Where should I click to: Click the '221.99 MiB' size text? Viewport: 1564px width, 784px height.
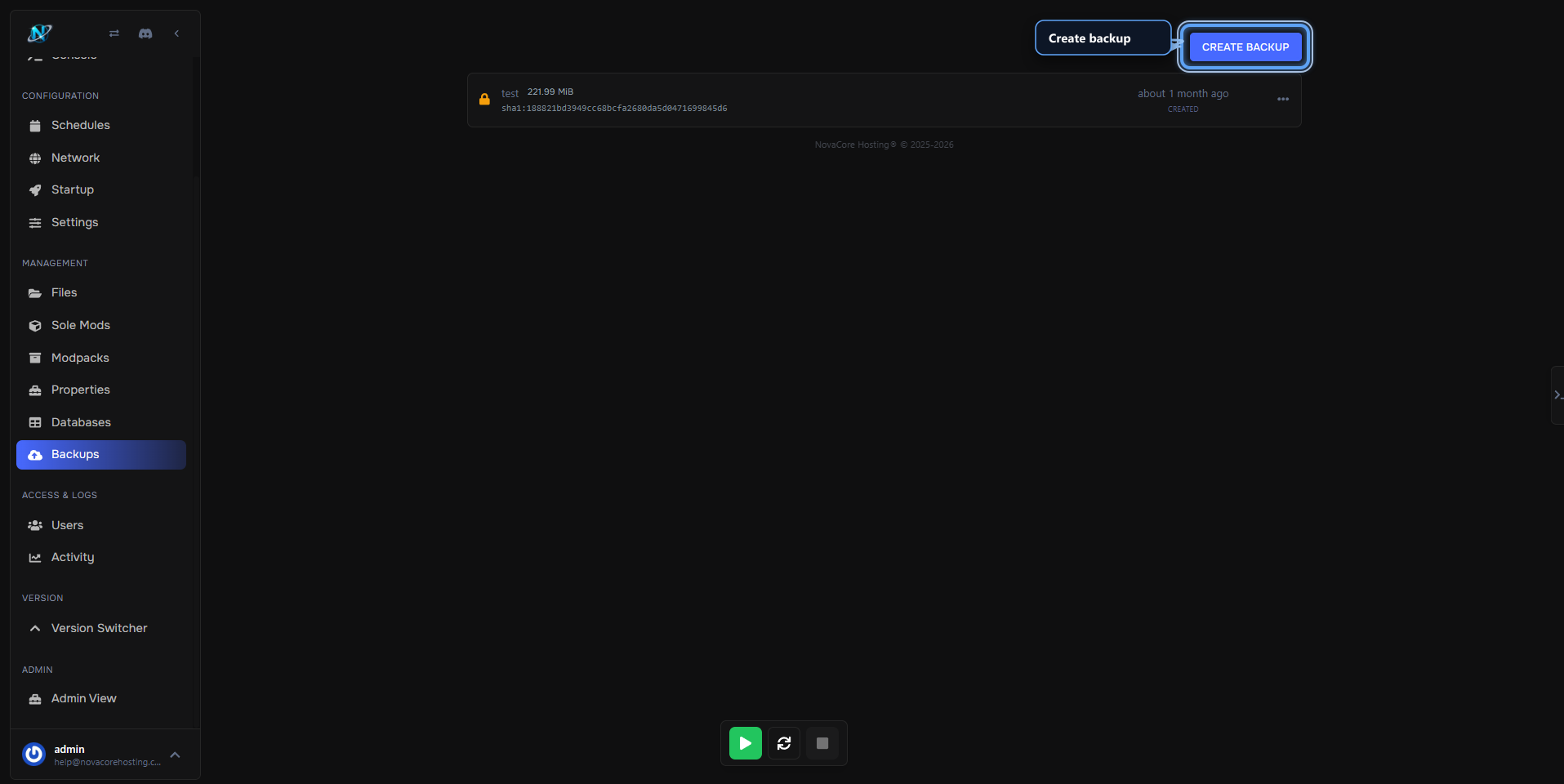coord(550,91)
